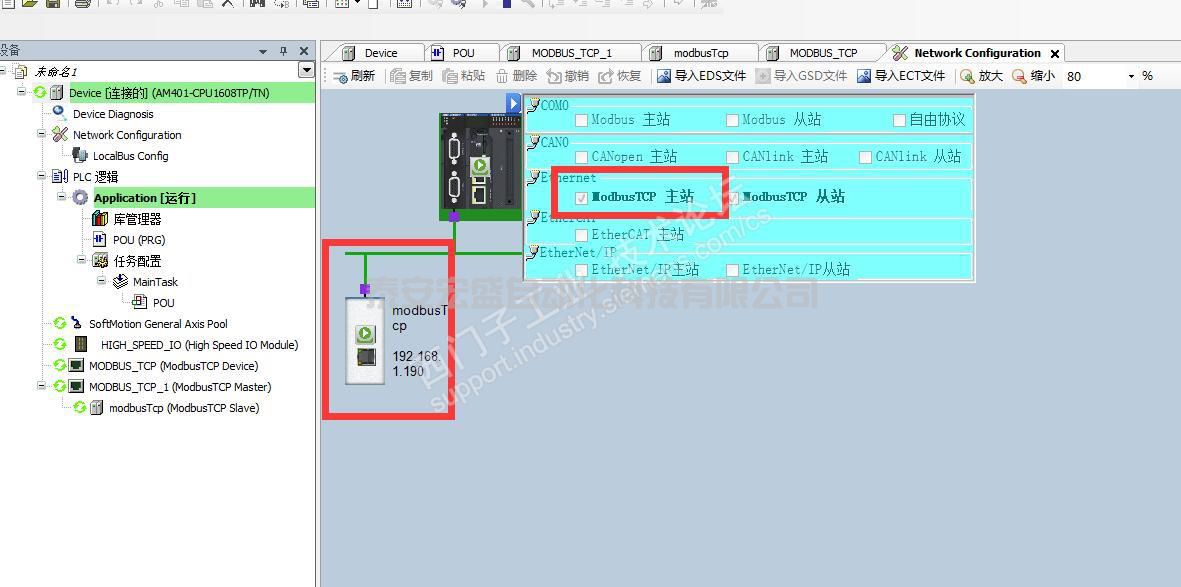Click the 缩小 zoom out magnifier icon
This screenshot has height=587, width=1181.
1019,76
